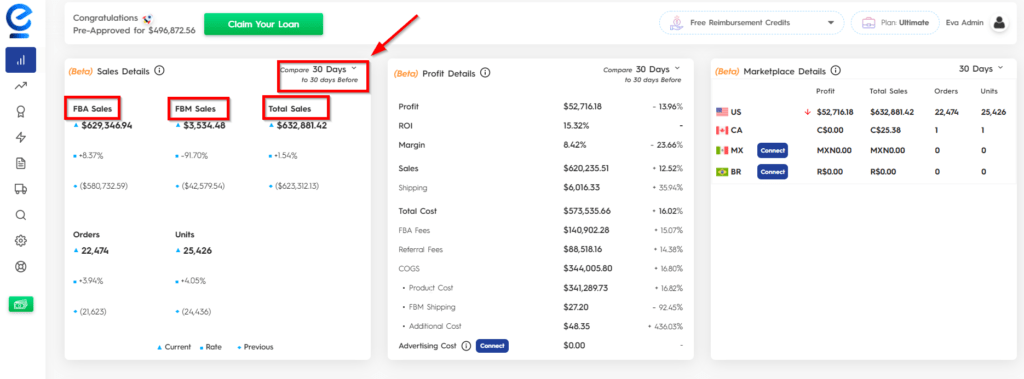Click Sales Details info icon
1024x379 pixels.
pyautogui.click(x=159, y=71)
